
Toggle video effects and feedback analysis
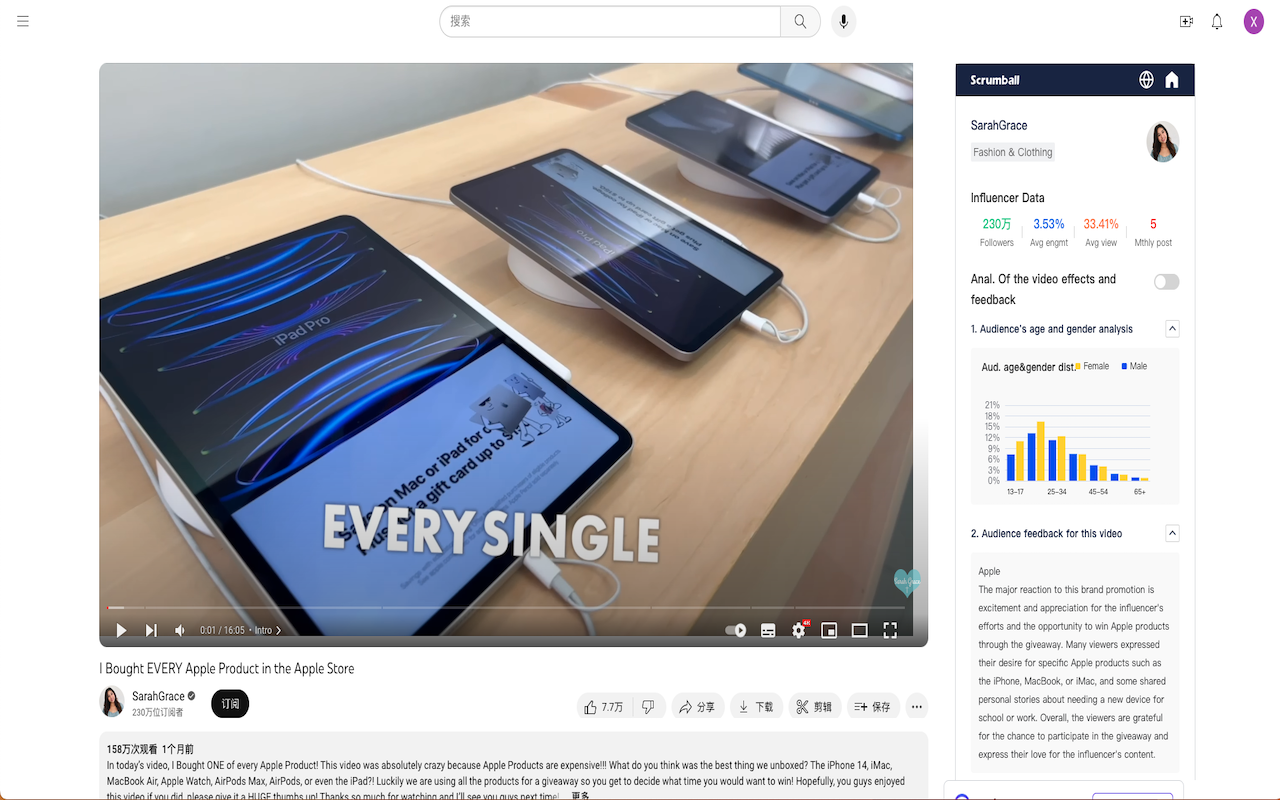pos(1166,282)
